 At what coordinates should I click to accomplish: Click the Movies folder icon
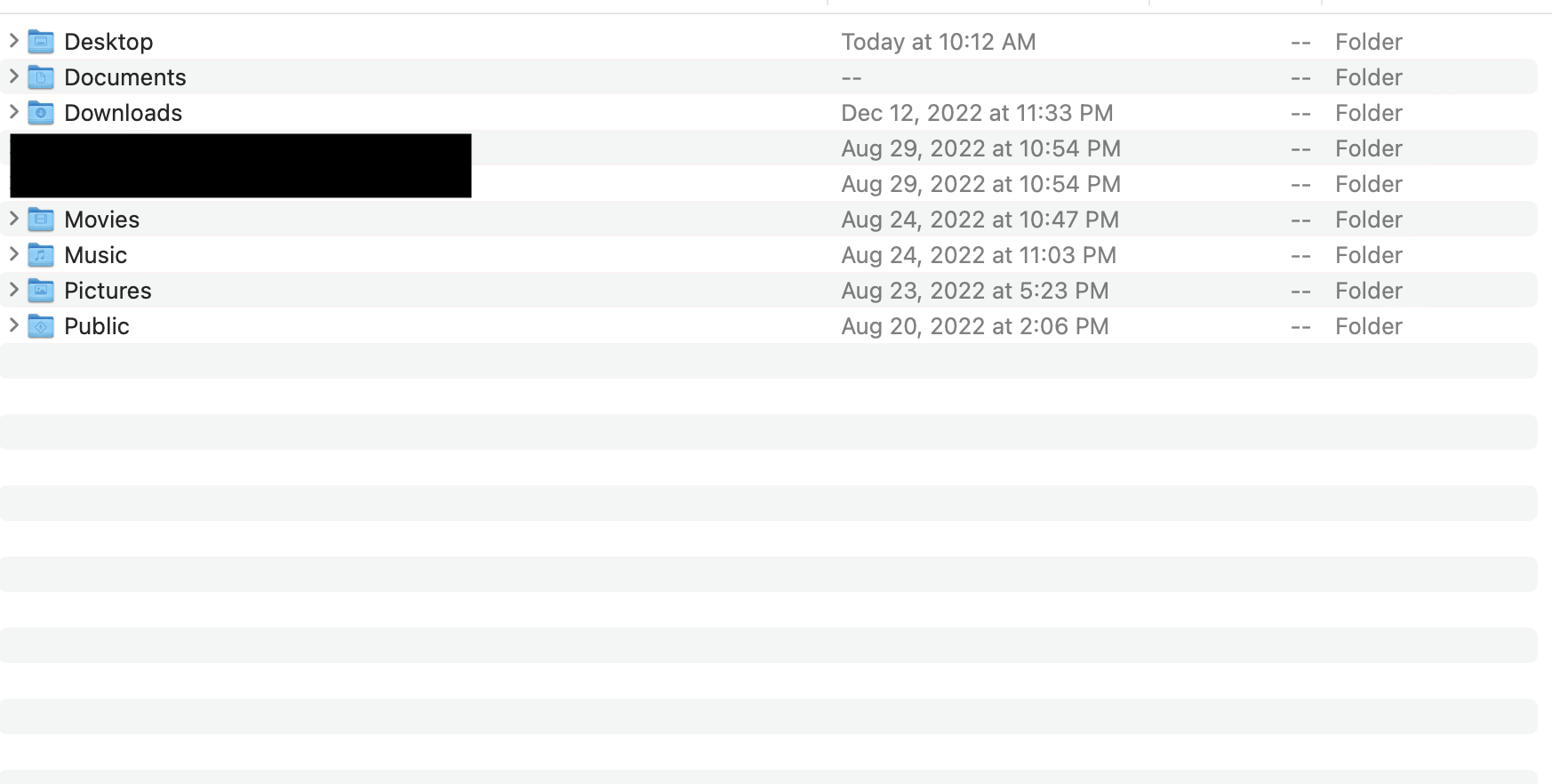click(41, 220)
